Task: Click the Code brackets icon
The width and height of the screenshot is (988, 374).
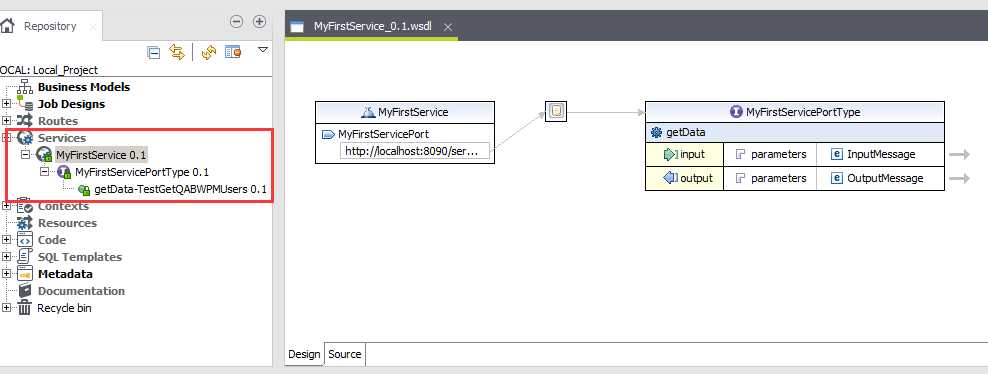Action: point(25,240)
